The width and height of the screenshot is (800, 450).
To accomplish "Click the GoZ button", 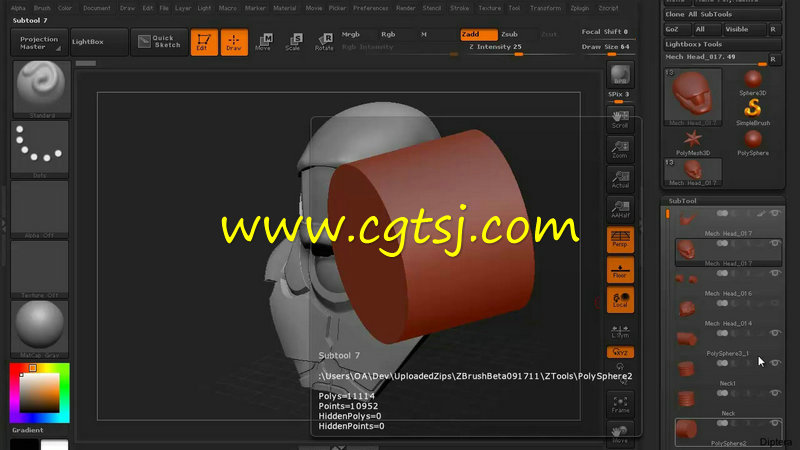I will coord(677,30).
